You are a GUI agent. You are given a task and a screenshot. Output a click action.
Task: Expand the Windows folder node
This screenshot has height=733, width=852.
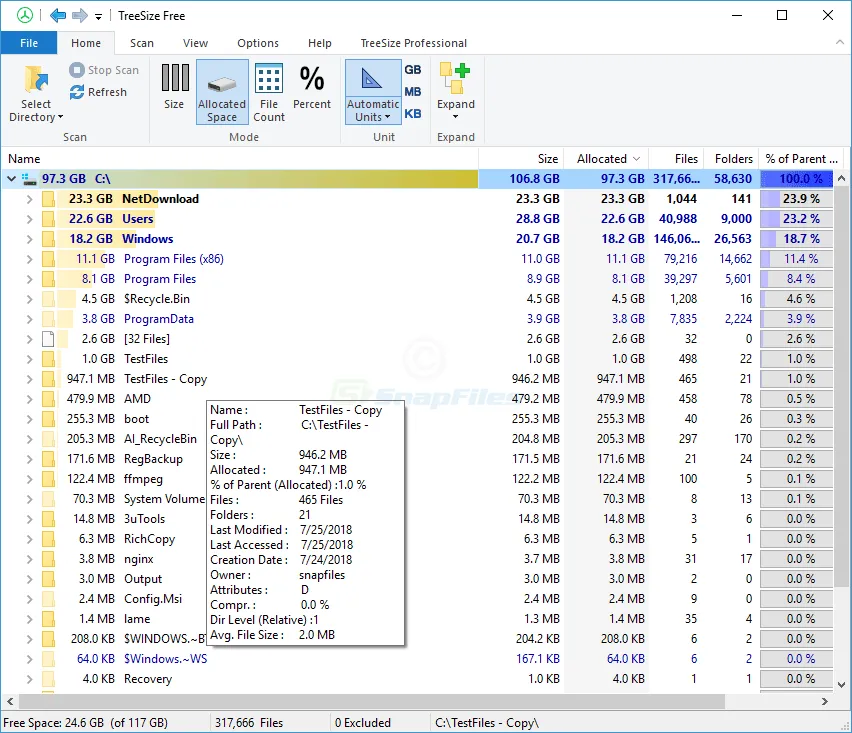click(x=29, y=239)
